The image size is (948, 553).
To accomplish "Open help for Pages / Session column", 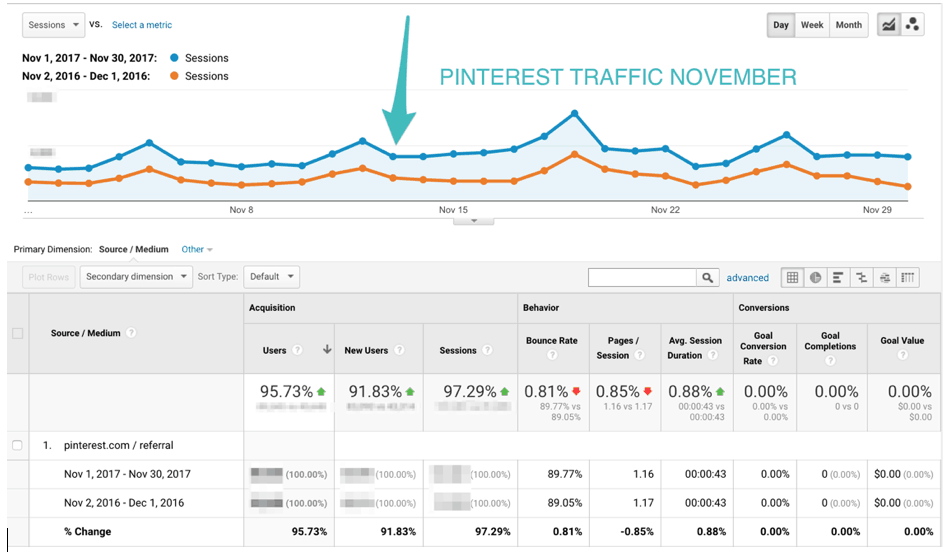I will point(640,355).
